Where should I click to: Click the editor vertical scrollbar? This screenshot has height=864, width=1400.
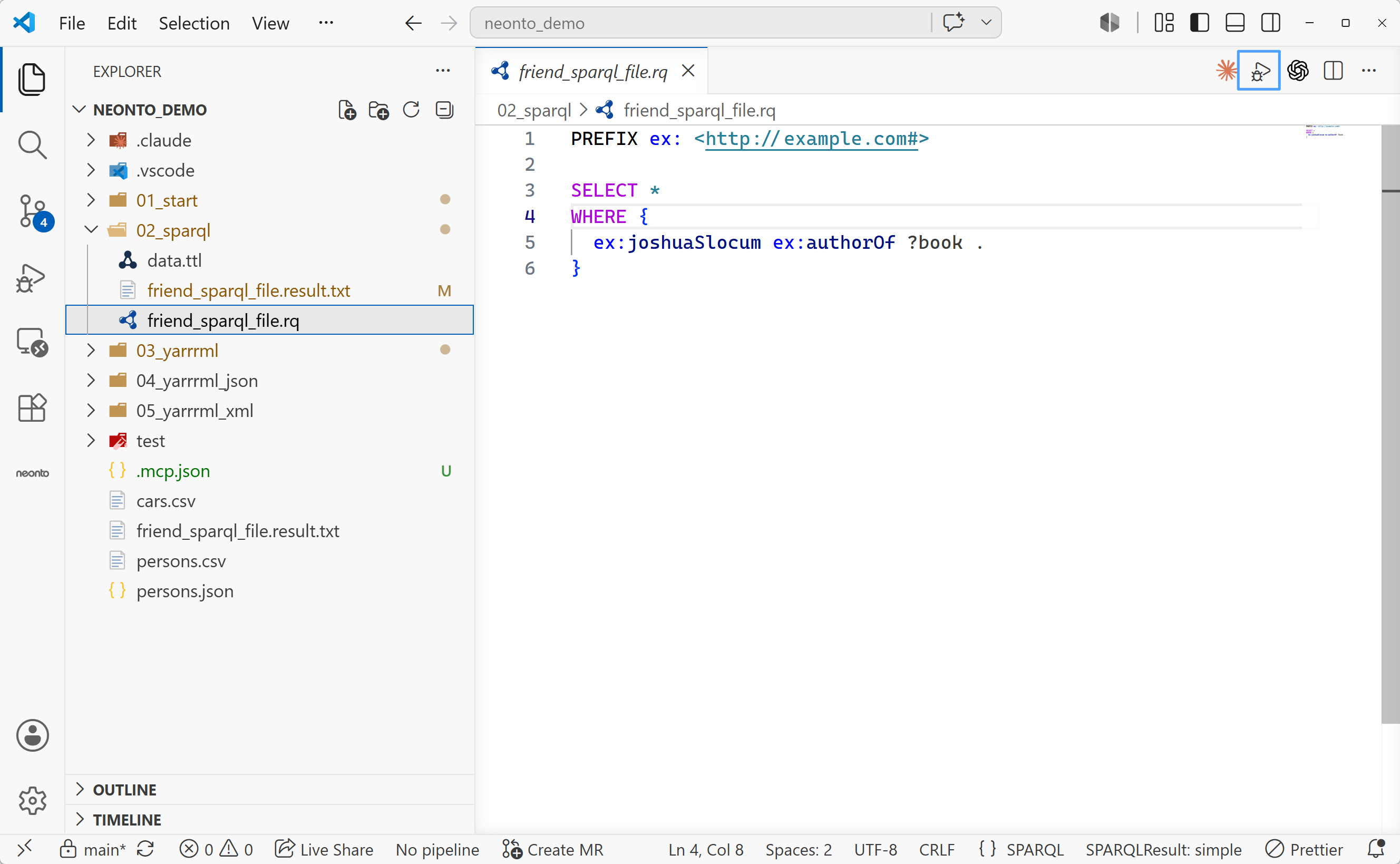pyautogui.click(x=1391, y=424)
